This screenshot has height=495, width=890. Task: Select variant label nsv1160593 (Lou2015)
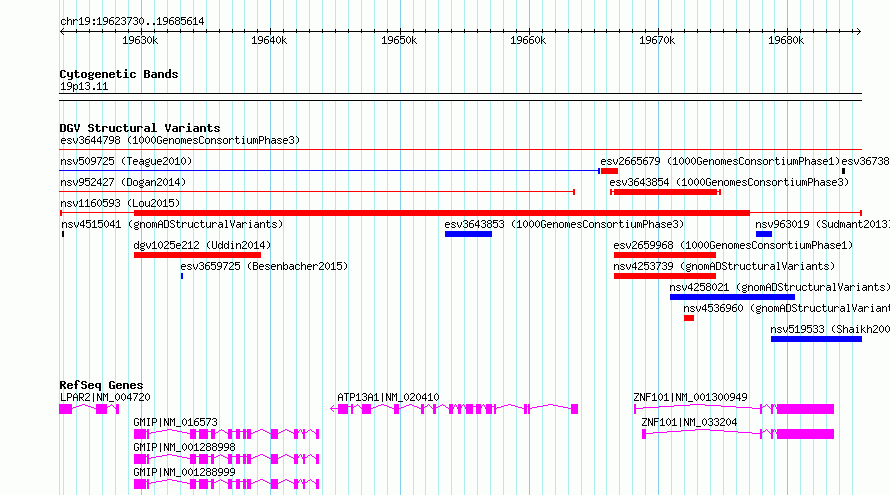(x=120, y=203)
